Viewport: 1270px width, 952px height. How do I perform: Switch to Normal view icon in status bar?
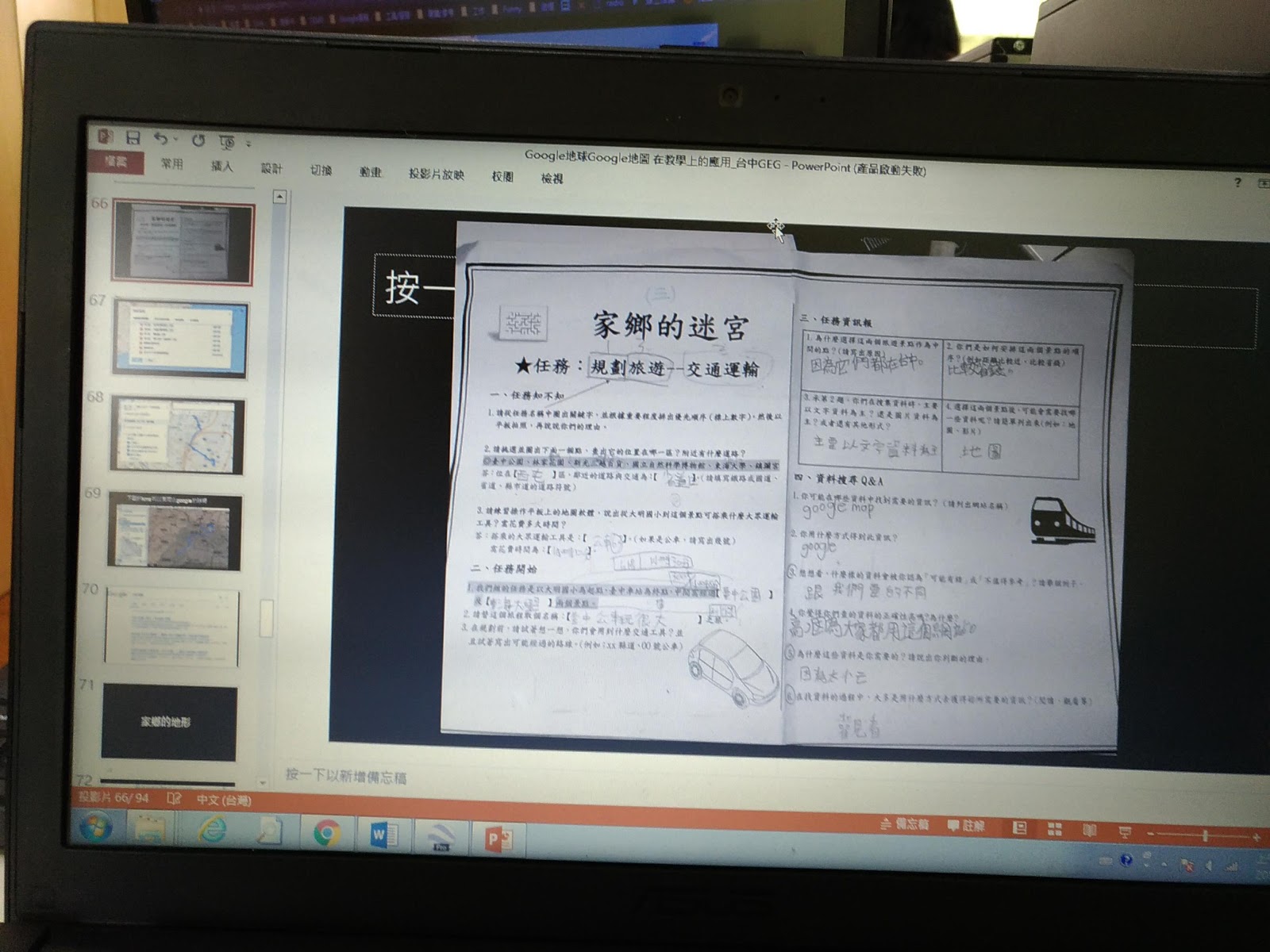(x=1020, y=828)
